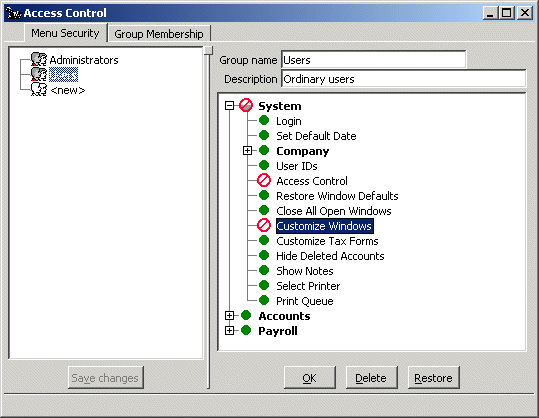The image size is (539, 418).
Task: Expand the Accounts tree node
Action: [x=229, y=316]
